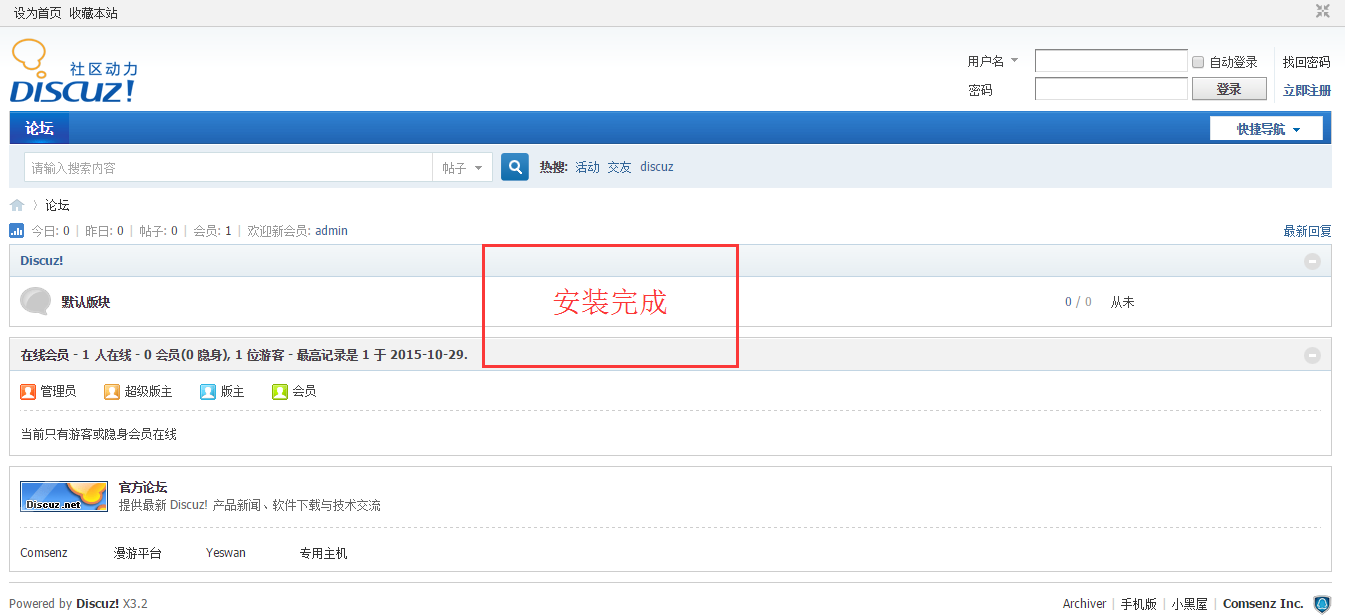Click the home breadcrumb icon
The height and width of the screenshot is (615, 1345).
17,205
